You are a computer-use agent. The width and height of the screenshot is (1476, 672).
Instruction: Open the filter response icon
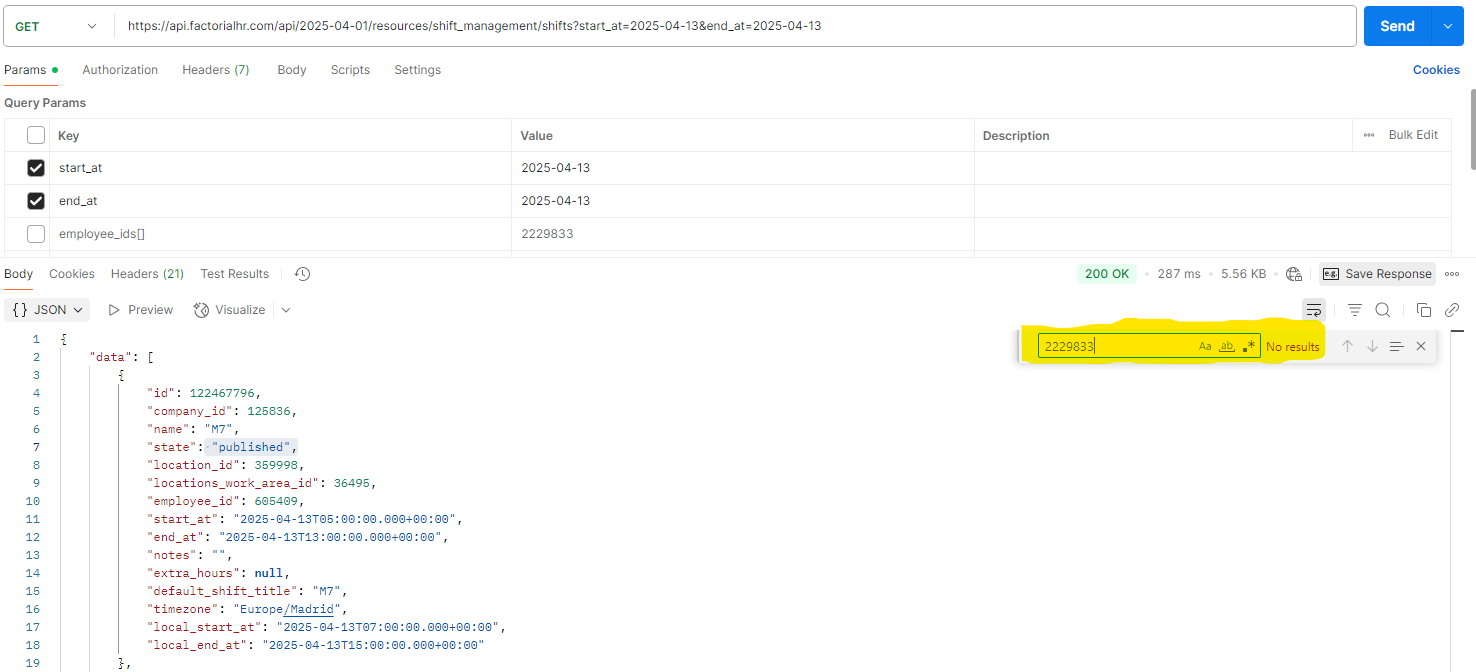1354,310
